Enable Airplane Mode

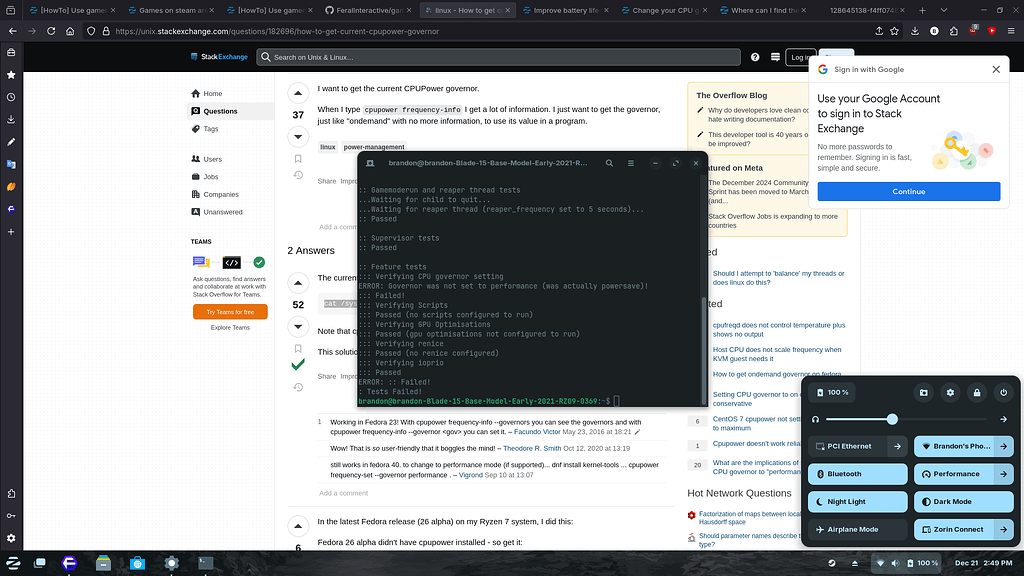pos(857,529)
